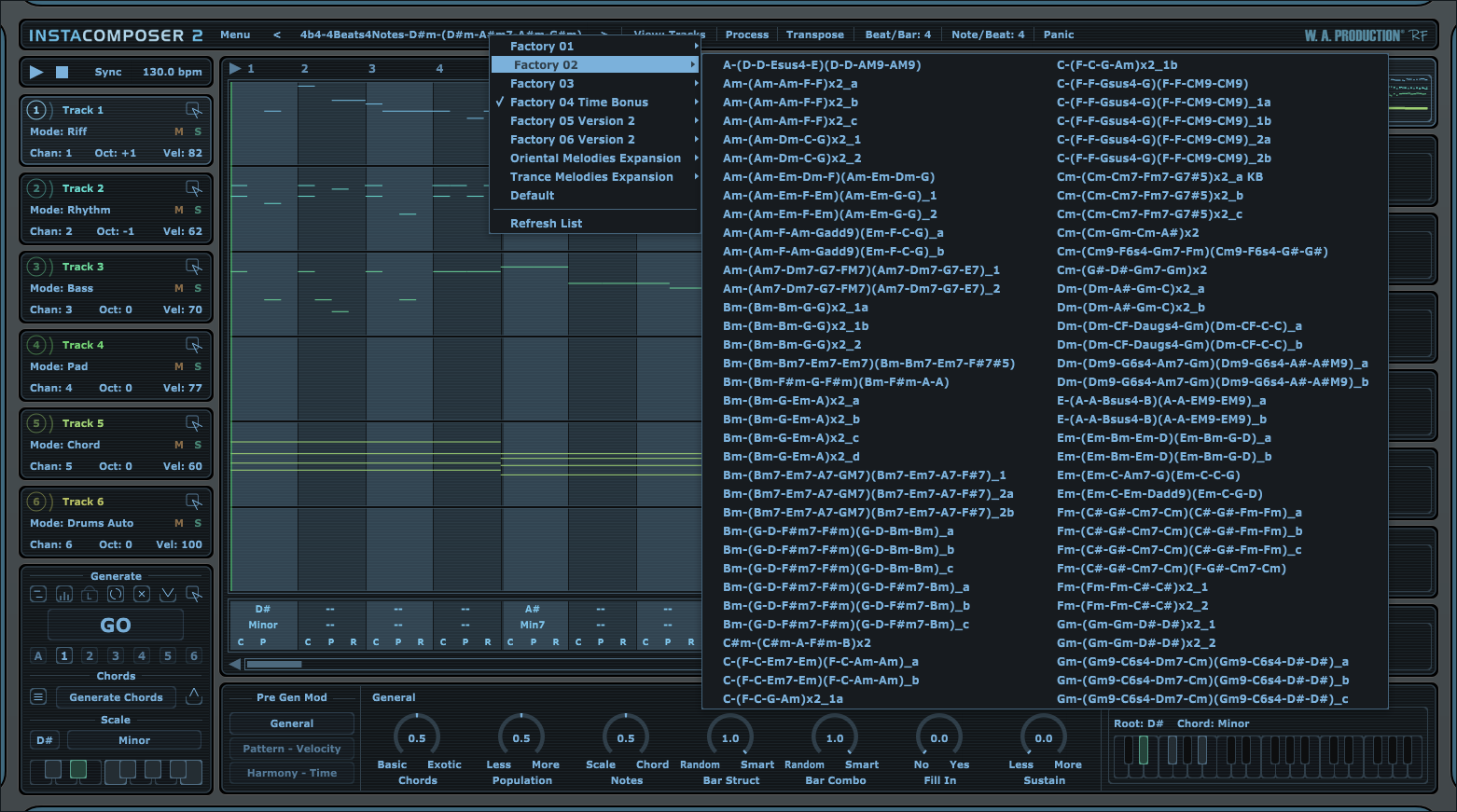Expand the Factory 03 submenu
Image resolution: width=1457 pixels, height=812 pixels.
click(595, 83)
